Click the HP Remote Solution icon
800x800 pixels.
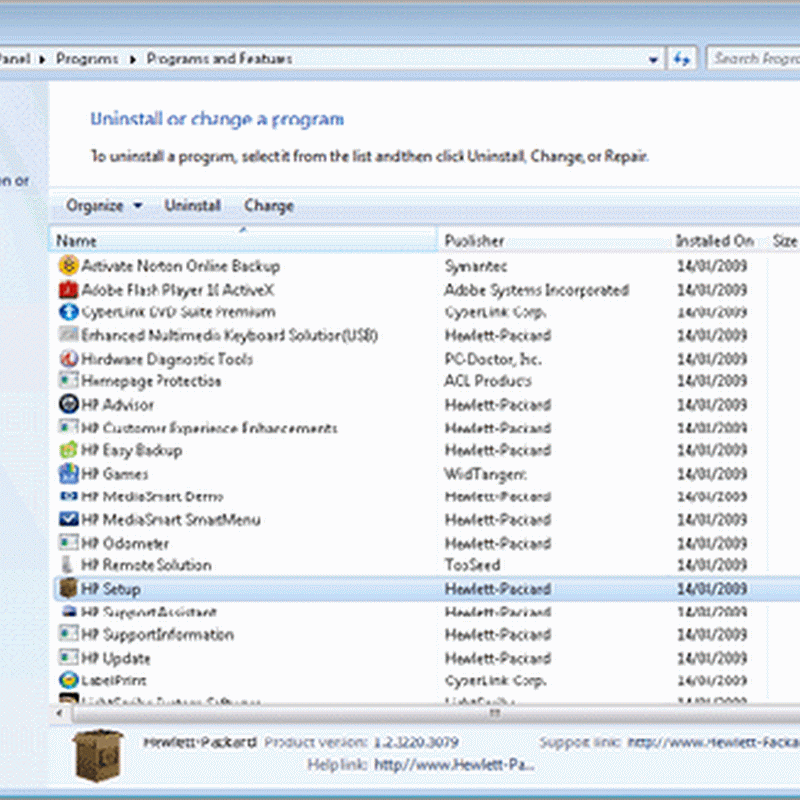(x=67, y=564)
